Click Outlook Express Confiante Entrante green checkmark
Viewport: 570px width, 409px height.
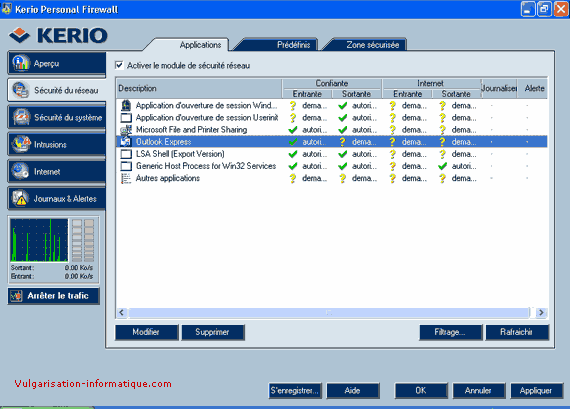coord(293,142)
